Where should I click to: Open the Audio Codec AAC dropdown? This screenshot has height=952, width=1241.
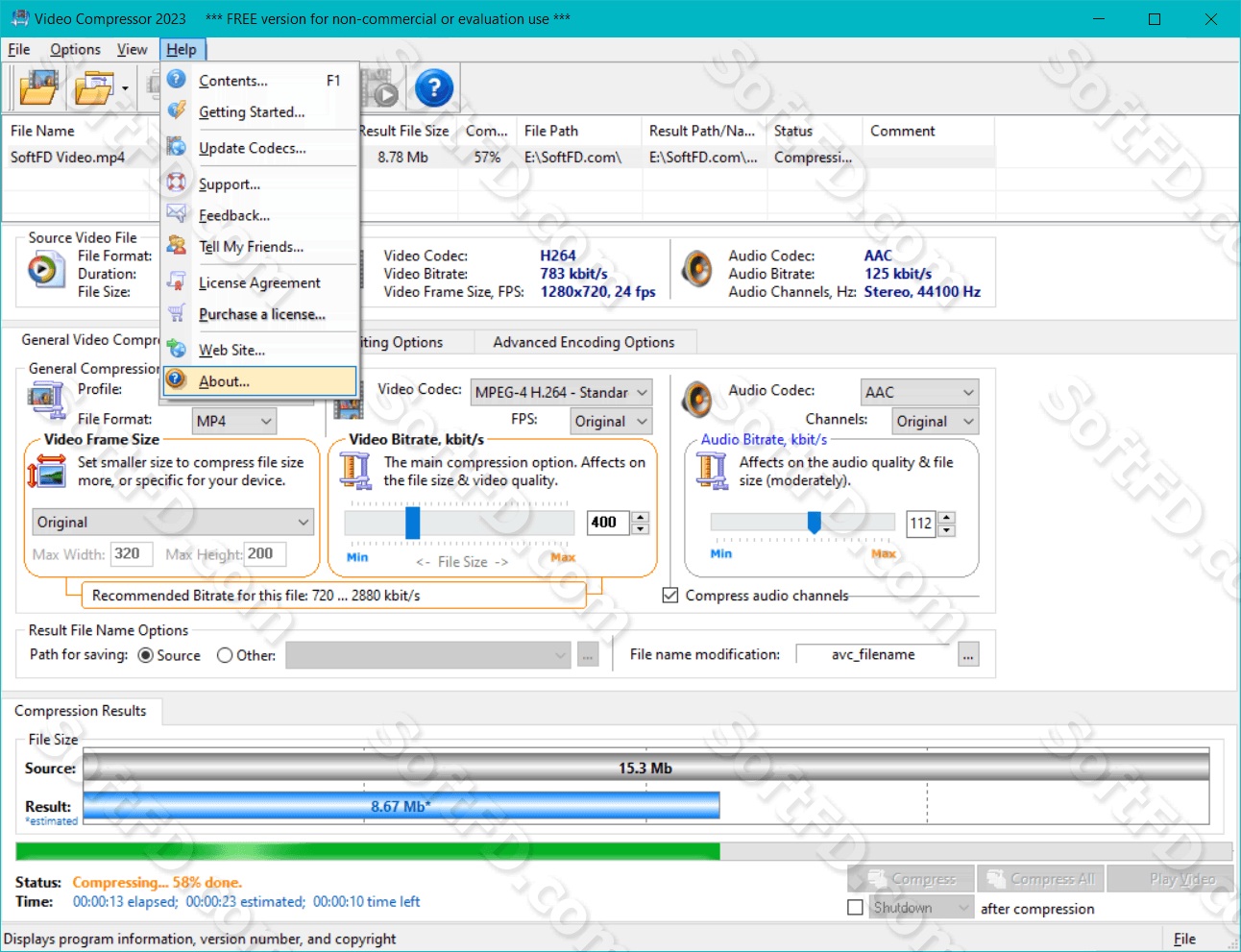click(919, 392)
